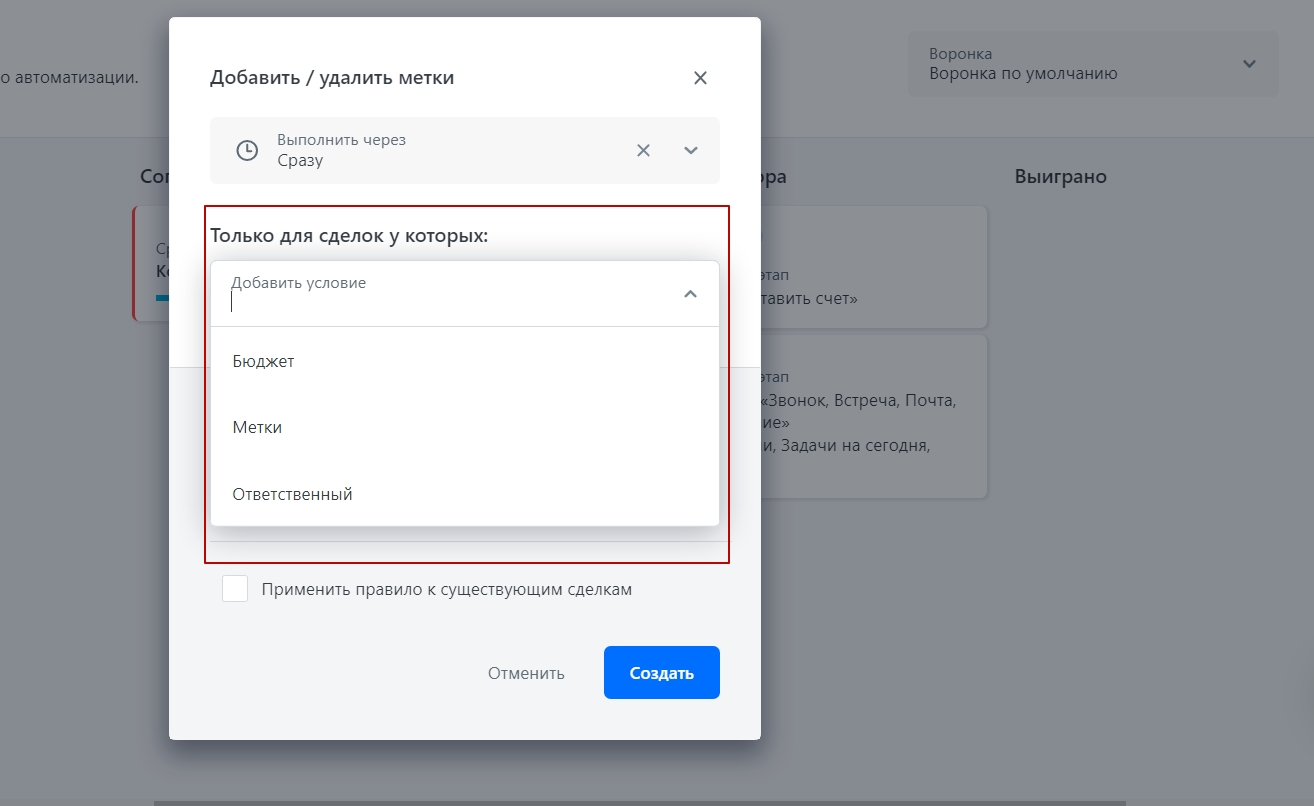Click the Добавить / удалить метки title
The height and width of the screenshot is (806, 1314).
coord(332,77)
